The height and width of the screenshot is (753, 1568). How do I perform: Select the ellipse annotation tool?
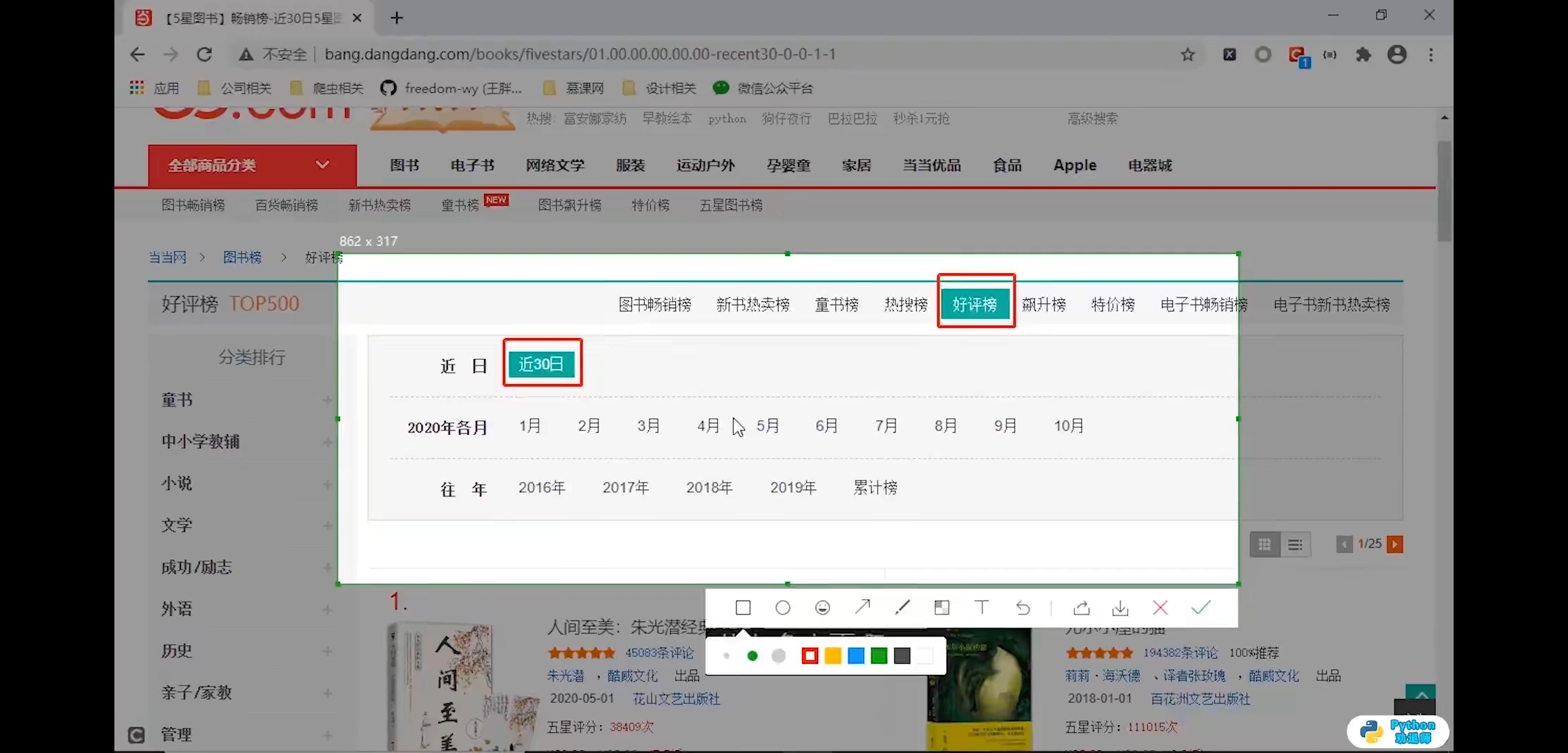point(782,607)
